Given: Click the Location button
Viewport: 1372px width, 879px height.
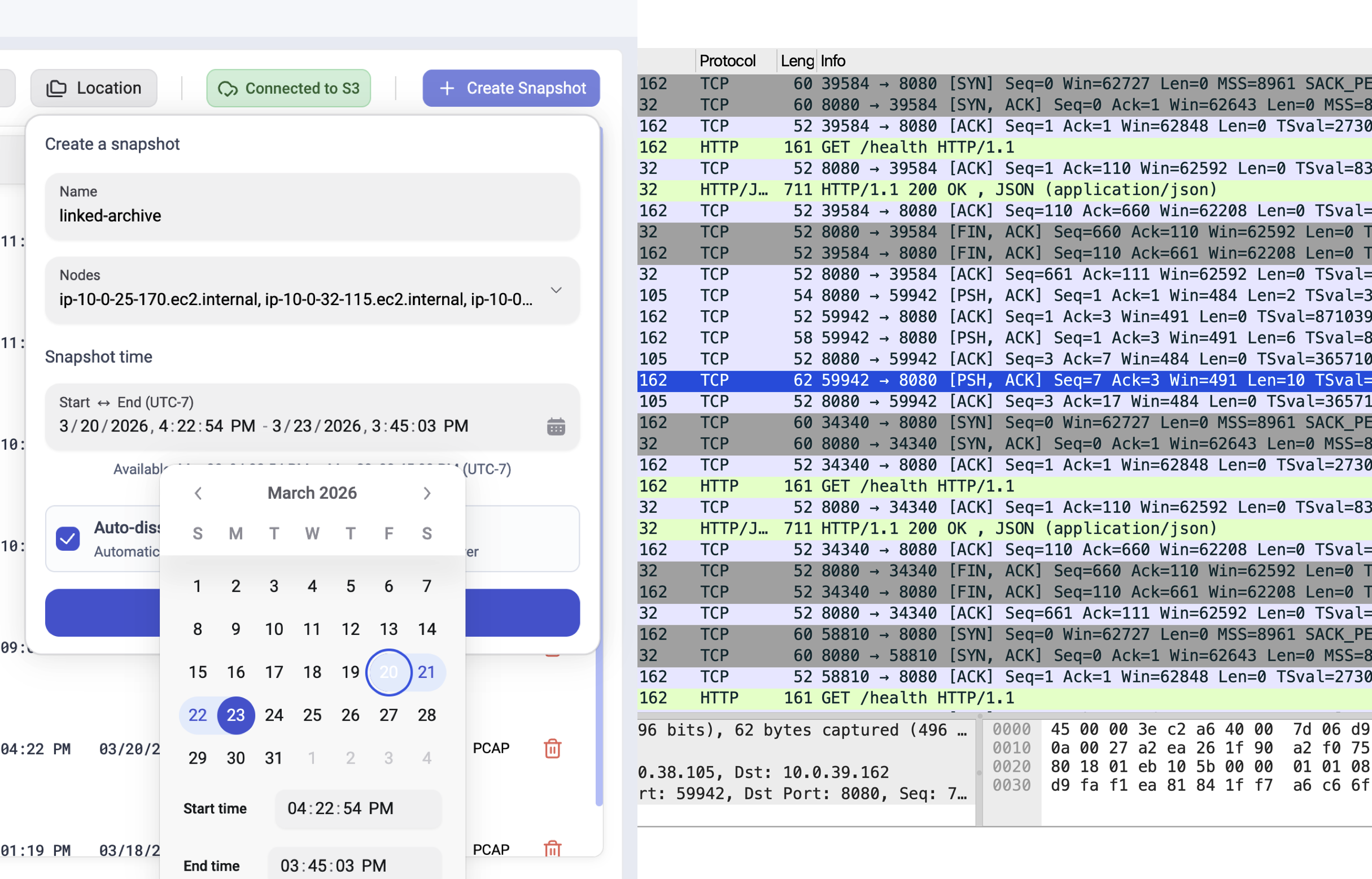Looking at the screenshot, I should [94, 89].
